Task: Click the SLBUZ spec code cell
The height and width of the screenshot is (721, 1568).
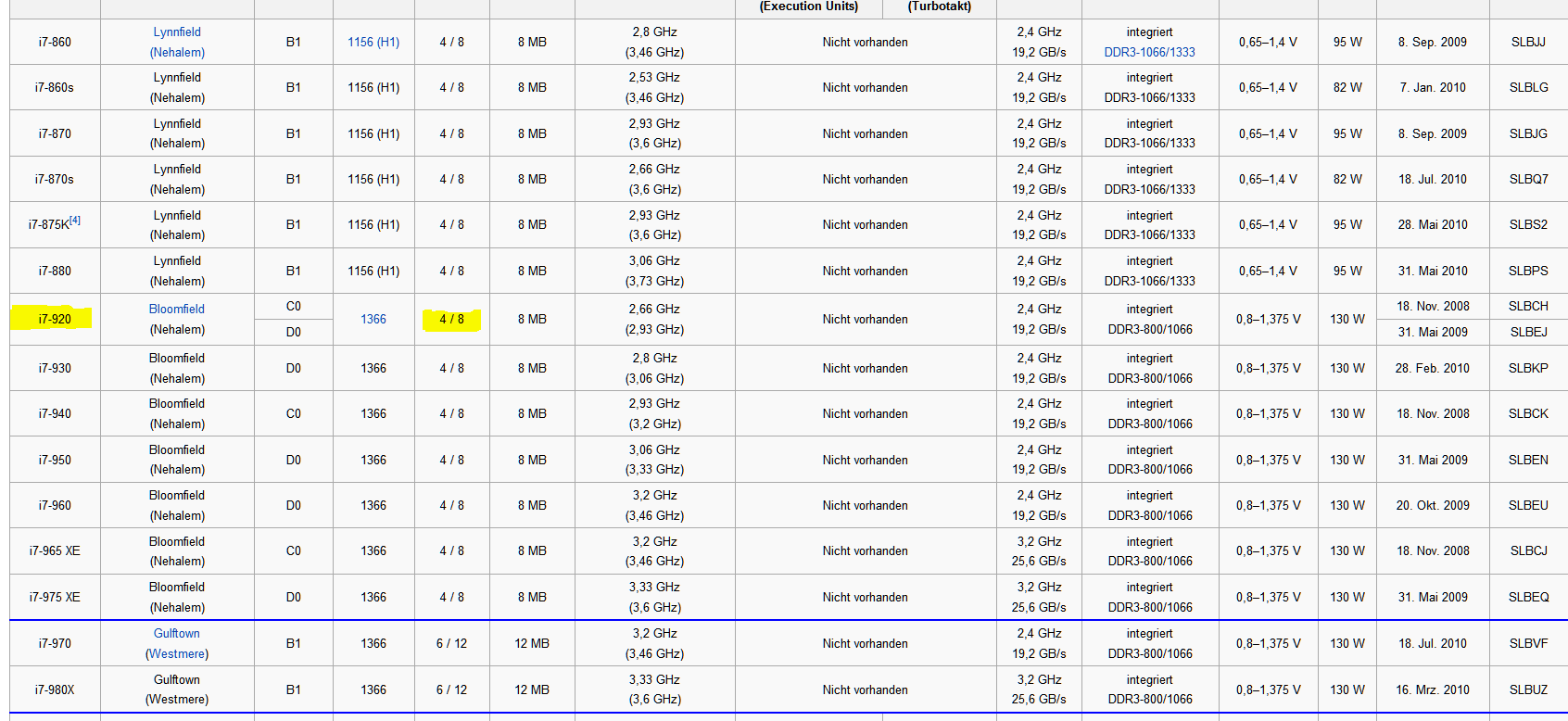Action: coord(1528,690)
